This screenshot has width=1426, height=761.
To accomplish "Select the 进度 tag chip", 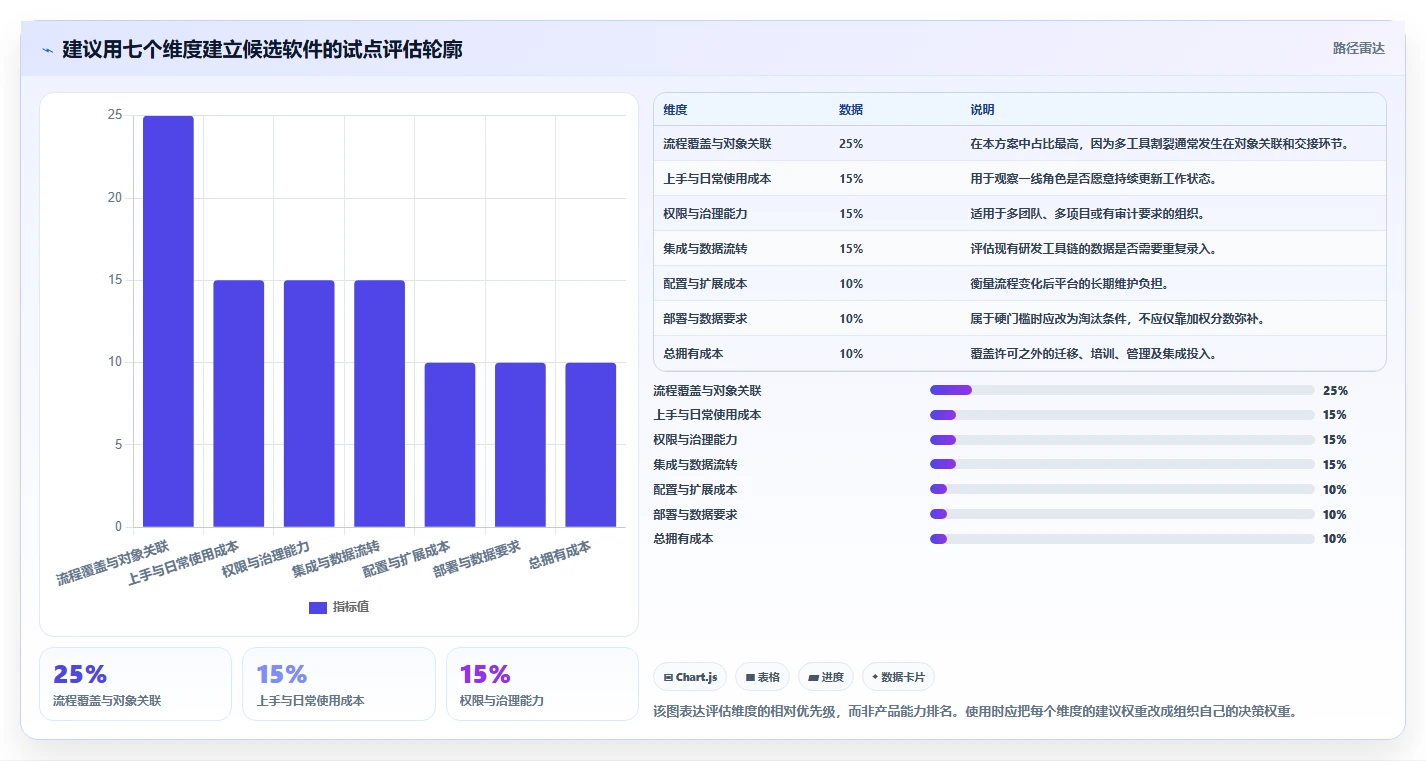I will click(x=825, y=677).
